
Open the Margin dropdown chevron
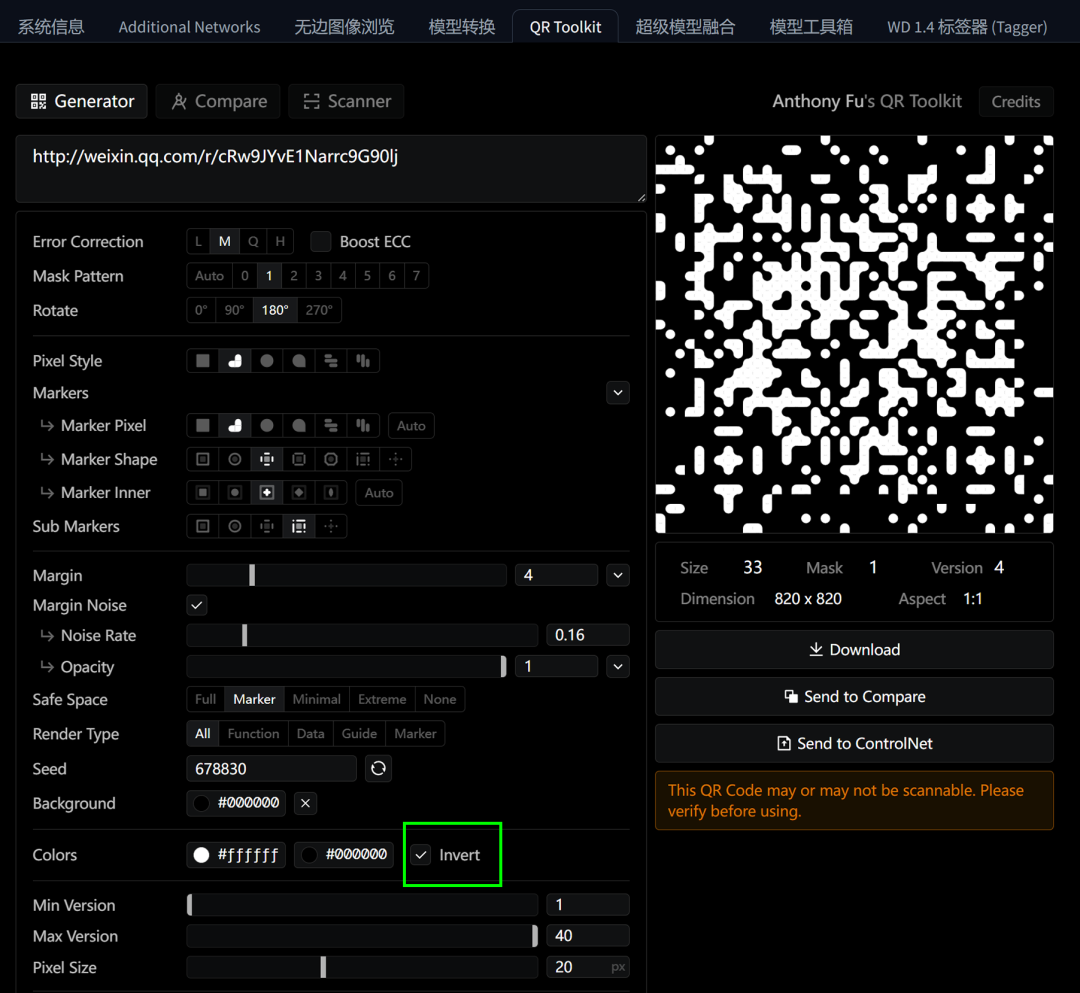[617, 575]
